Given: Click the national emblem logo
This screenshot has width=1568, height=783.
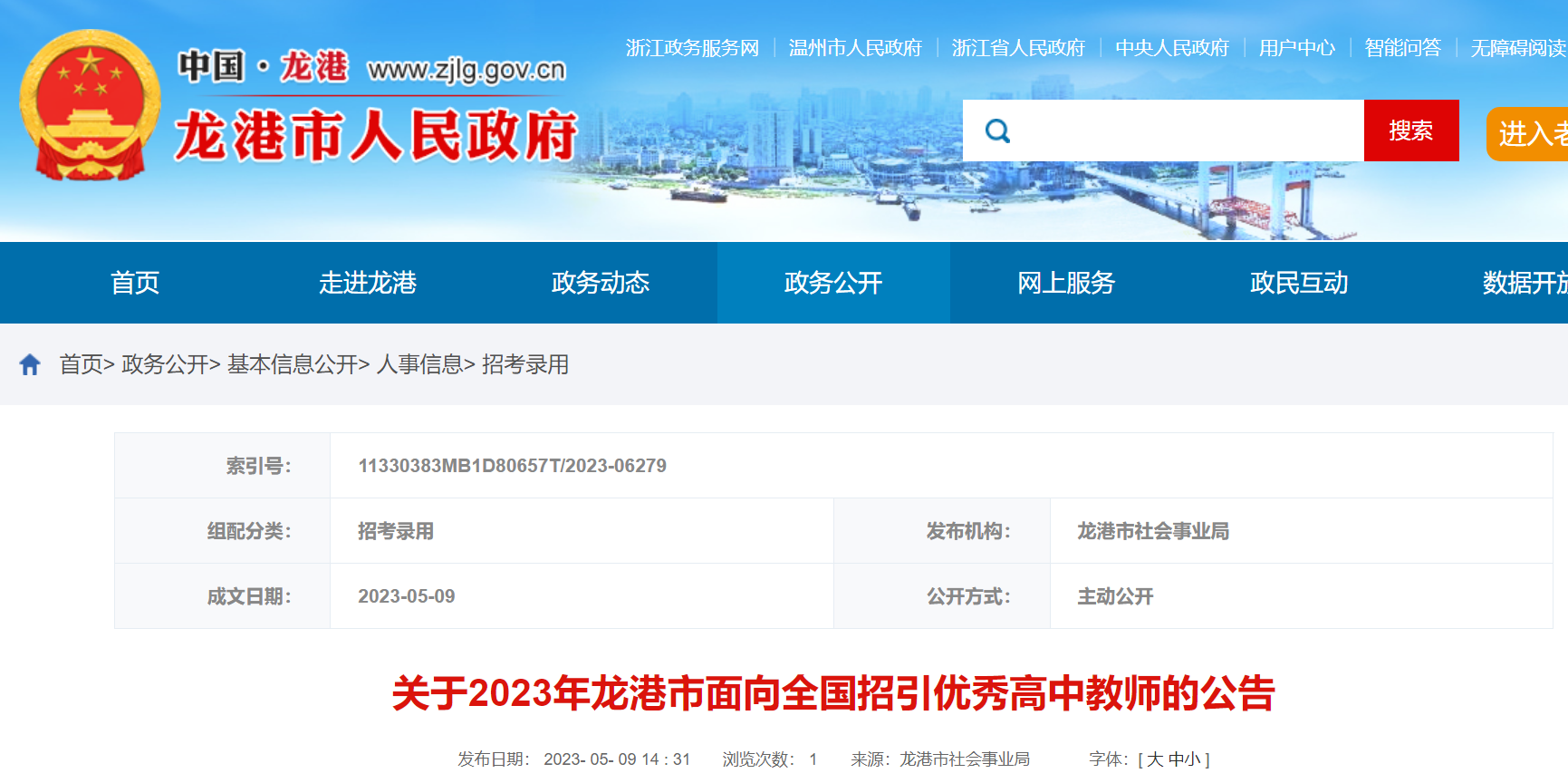Looking at the screenshot, I should coord(90,105).
